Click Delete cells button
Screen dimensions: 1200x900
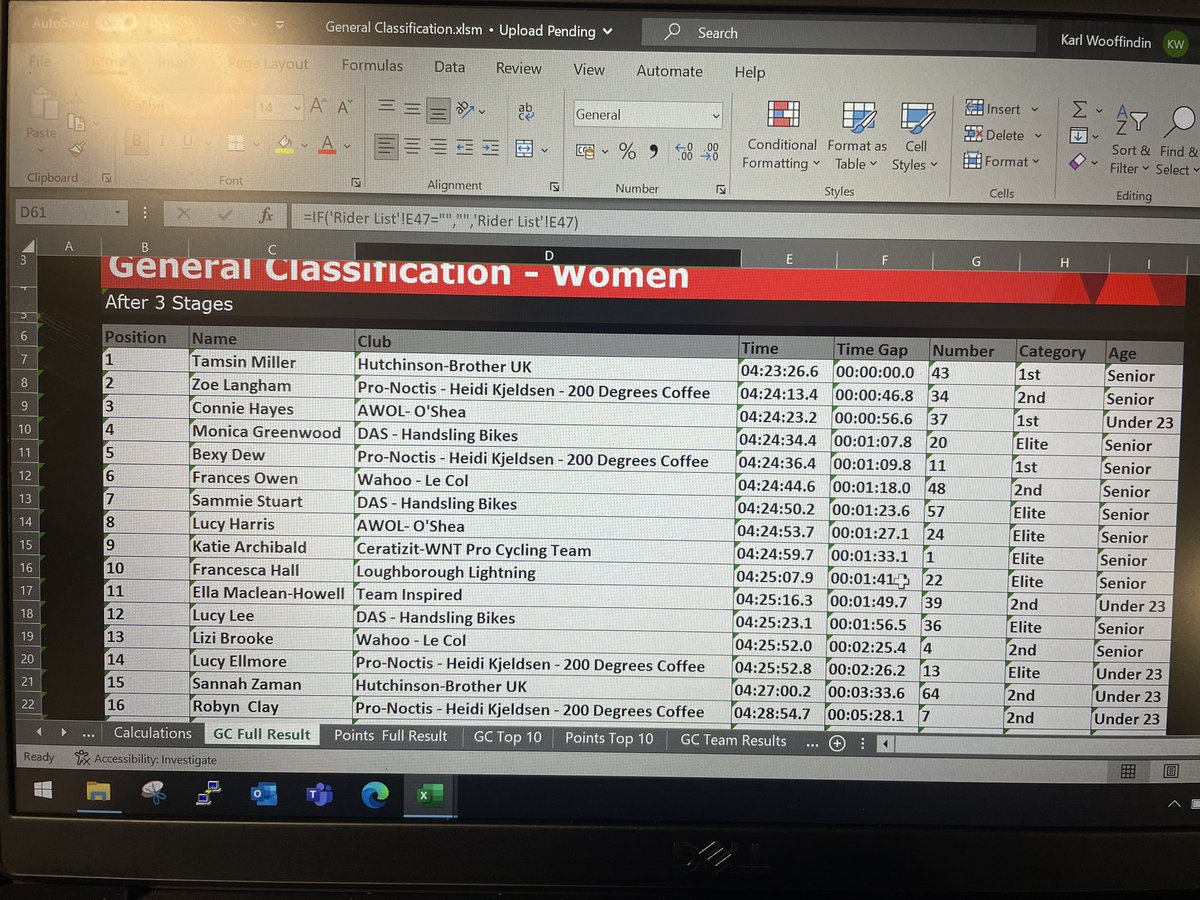(x=1002, y=135)
